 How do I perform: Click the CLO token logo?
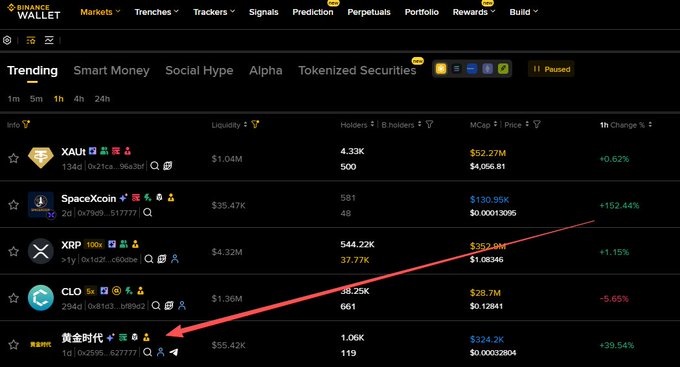click(x=41, y=298)
